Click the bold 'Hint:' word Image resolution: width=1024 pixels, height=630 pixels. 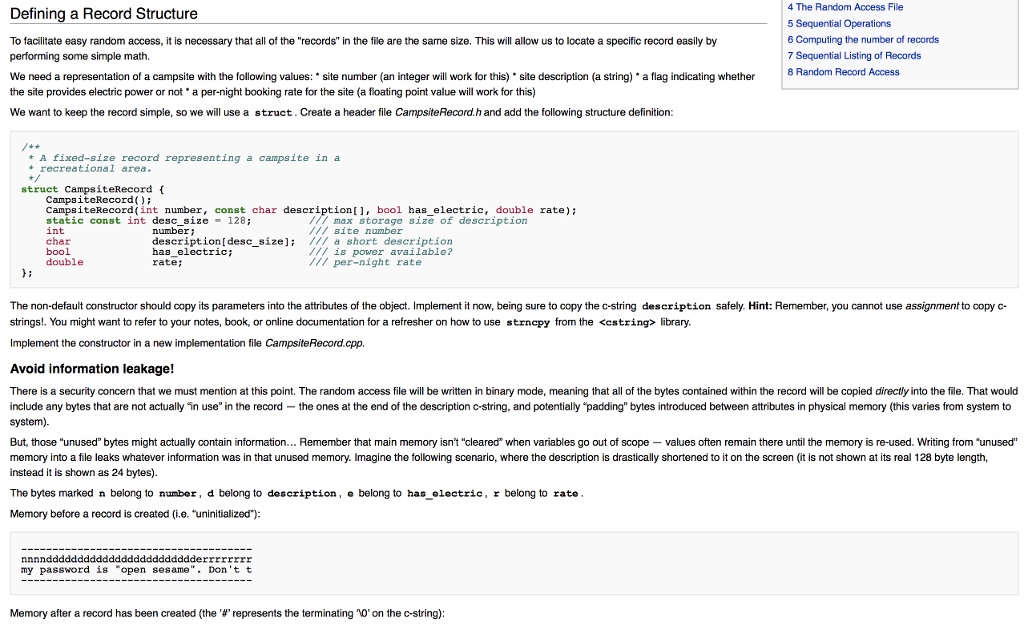[x=761, y=306]
